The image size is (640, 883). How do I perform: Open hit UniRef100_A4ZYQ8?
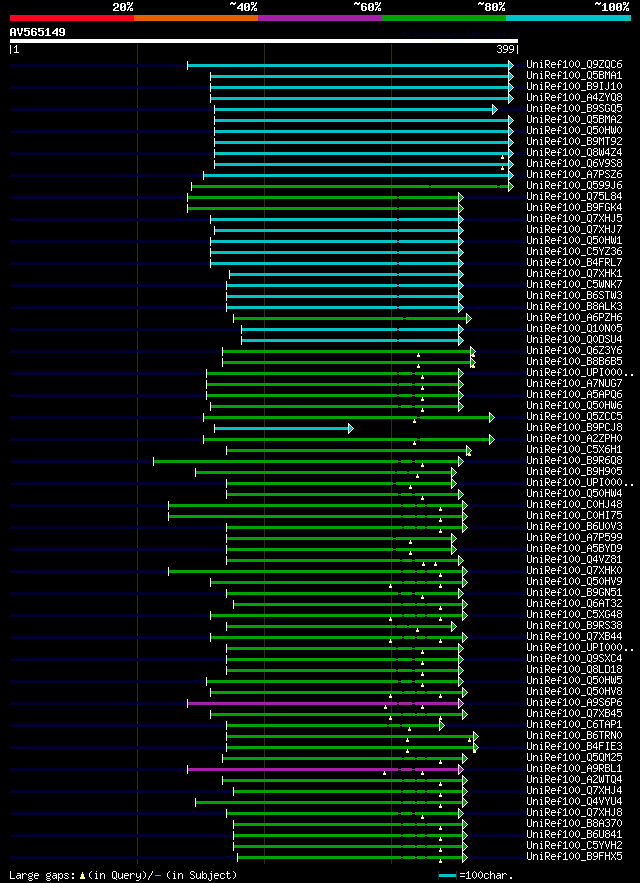(x=575, y=98)
